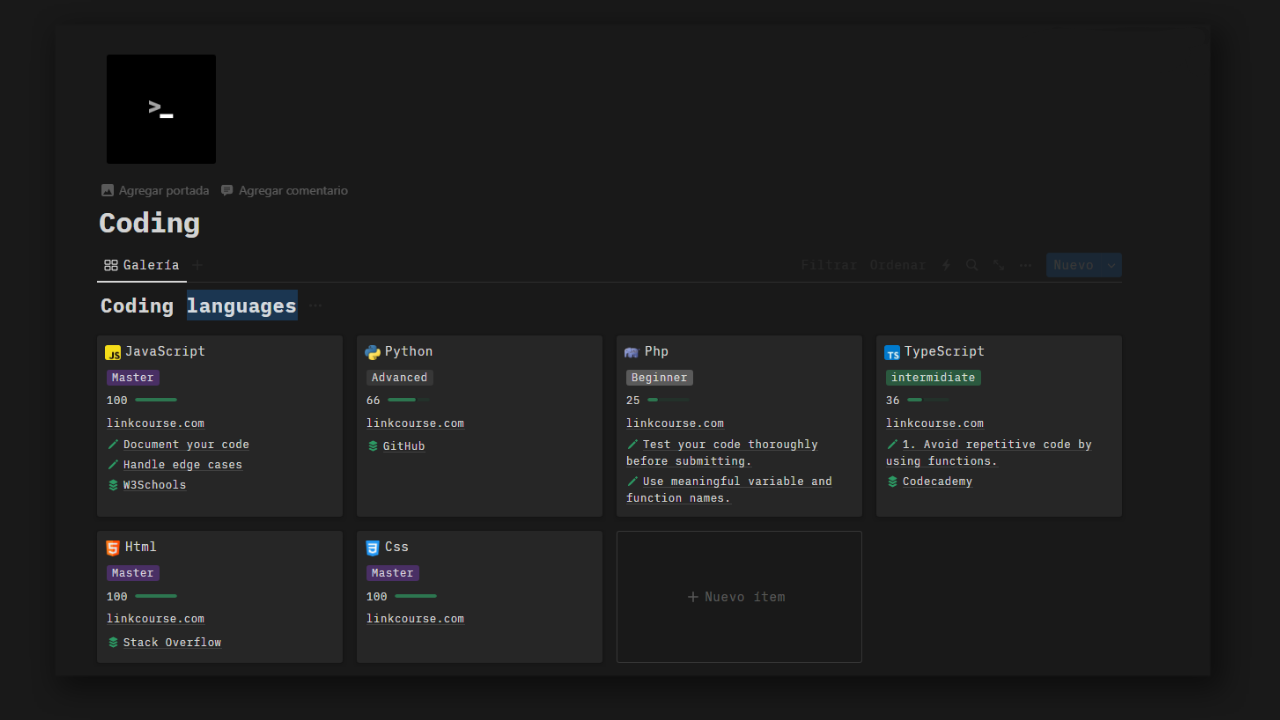The width and height of the screenshot is (1280, 720).
Task: Click the Html5 shield icon
Action: click(113, 548)
